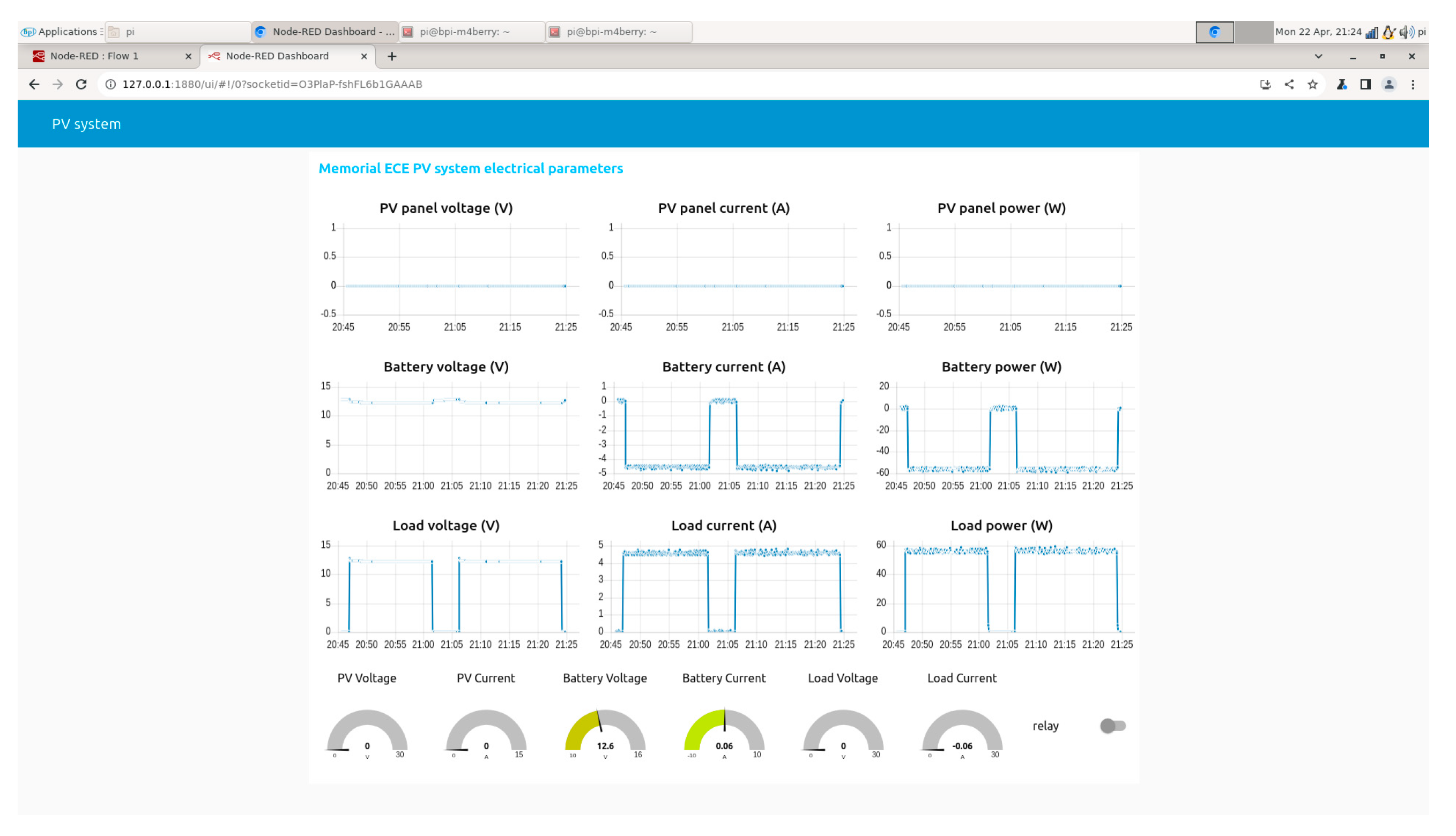Click the browser back arrow
Viewport: 1456px width, 836px height.
(34, 85)
